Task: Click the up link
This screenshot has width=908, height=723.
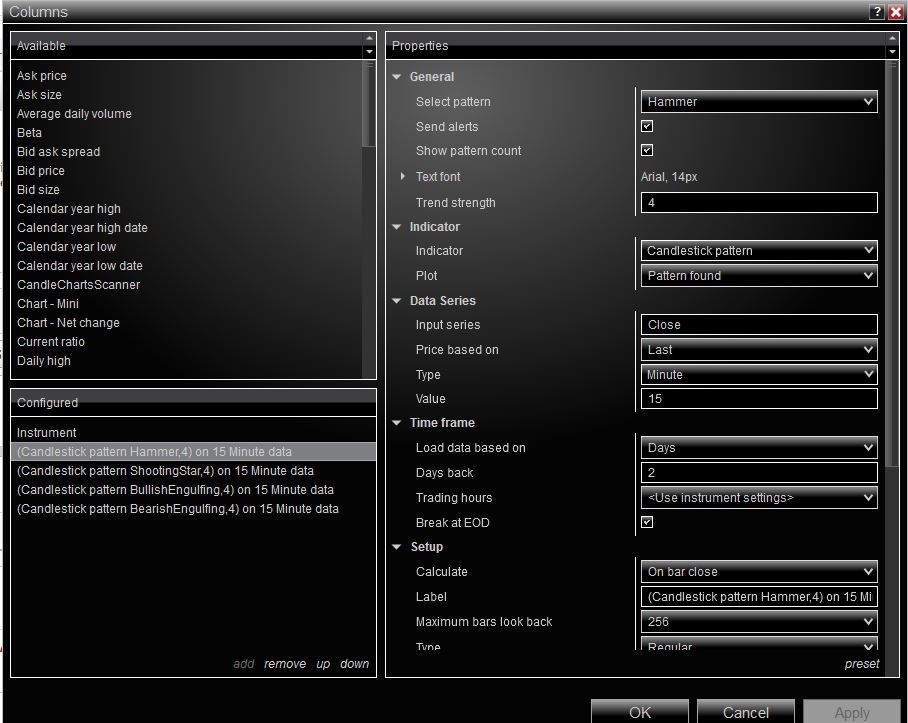Action: point(323,664)
